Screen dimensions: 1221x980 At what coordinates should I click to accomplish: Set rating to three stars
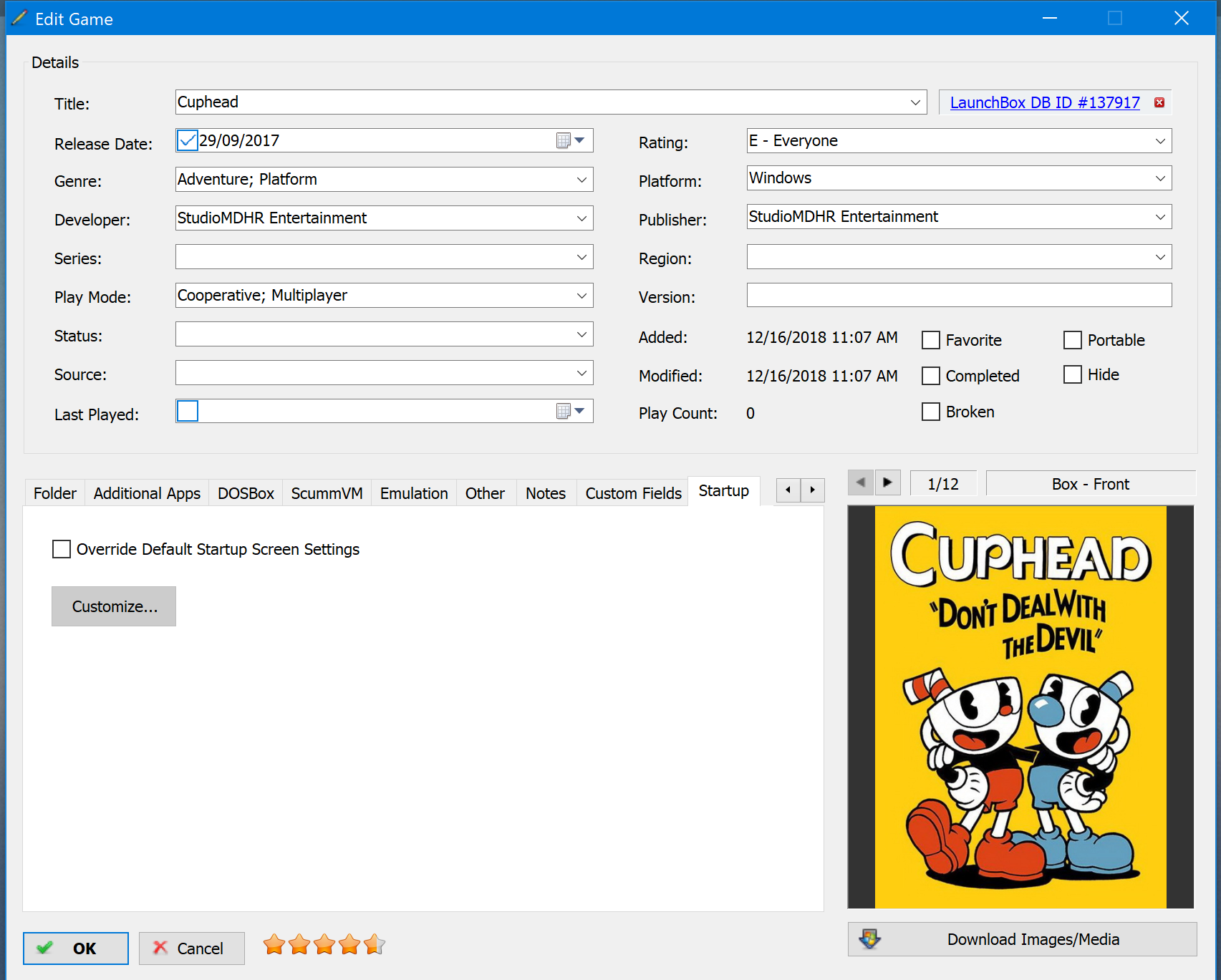click(324, 945)
